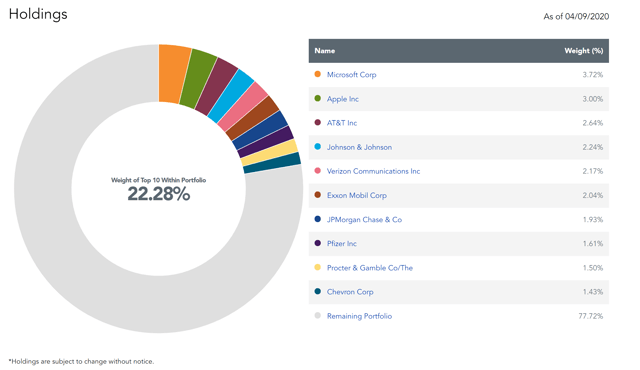Open the Microsoft Corp holding link
This screenshot has width=640, height=370.
[351, 75]
